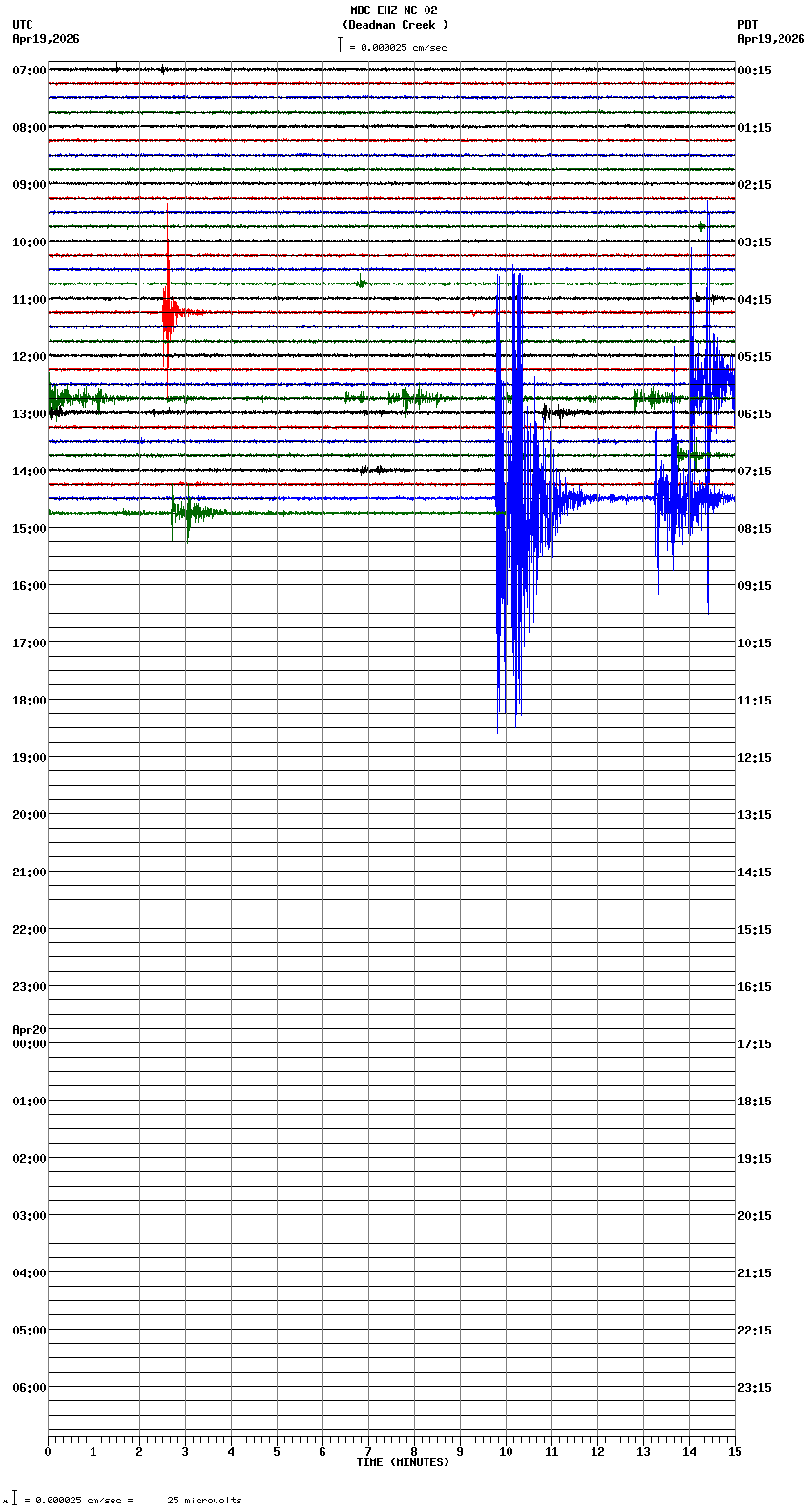Click the "14:15" PDT time label
Viewport: 811px width, 1512px height.
click(755, 872)
